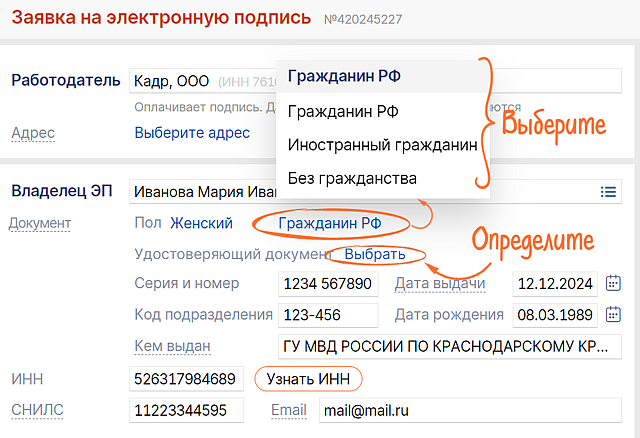640x438 pixels.
Task: Edit the ИНН number field
Action: 187,380
